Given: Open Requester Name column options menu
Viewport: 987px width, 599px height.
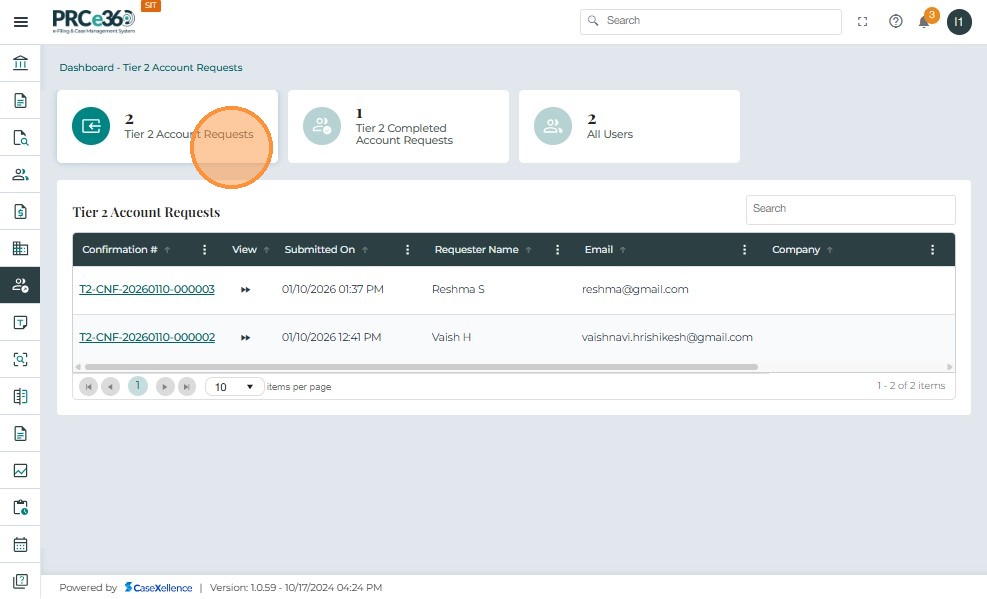Looking at the screenshot, I should (x=557, y=250).
